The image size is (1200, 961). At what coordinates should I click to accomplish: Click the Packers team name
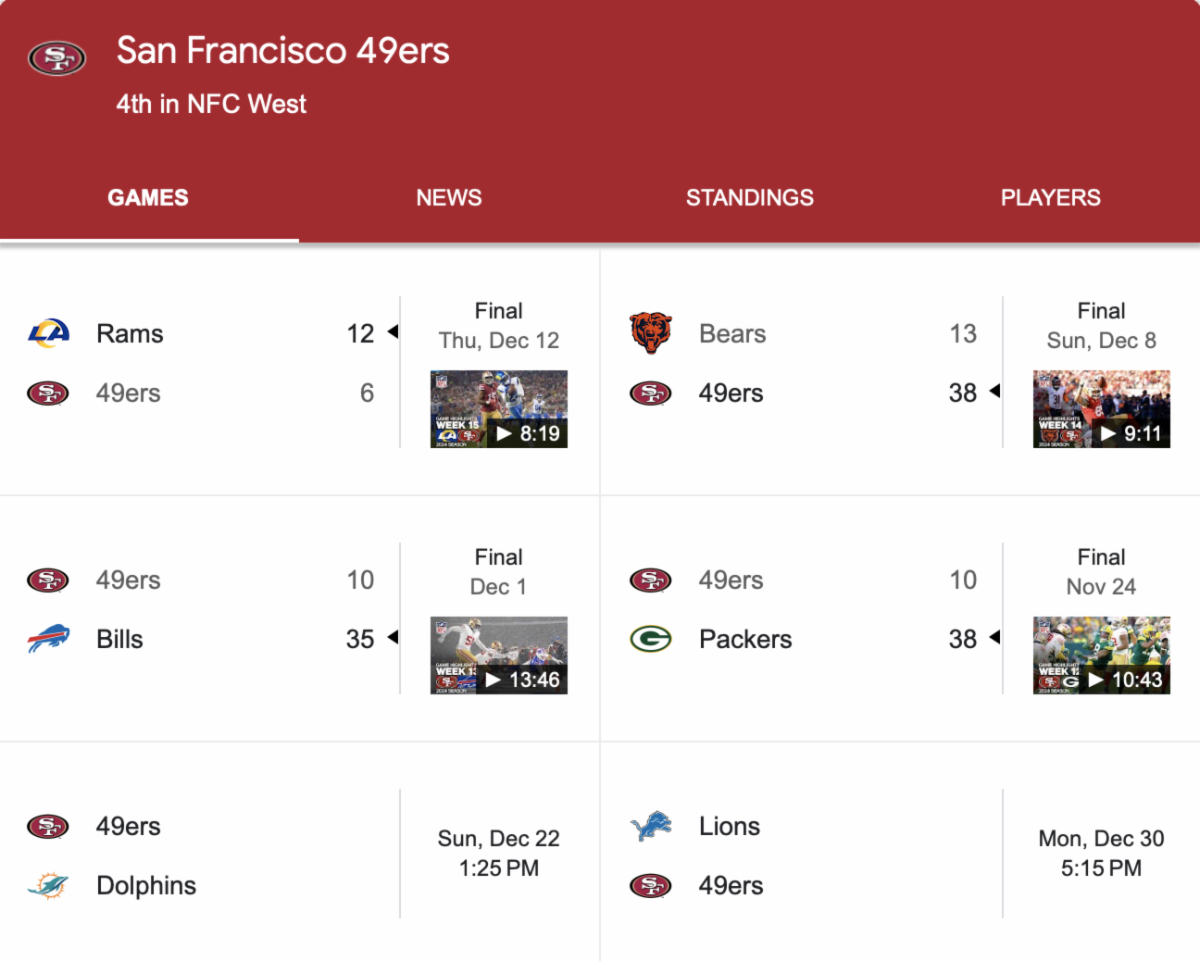coord(745,639)
